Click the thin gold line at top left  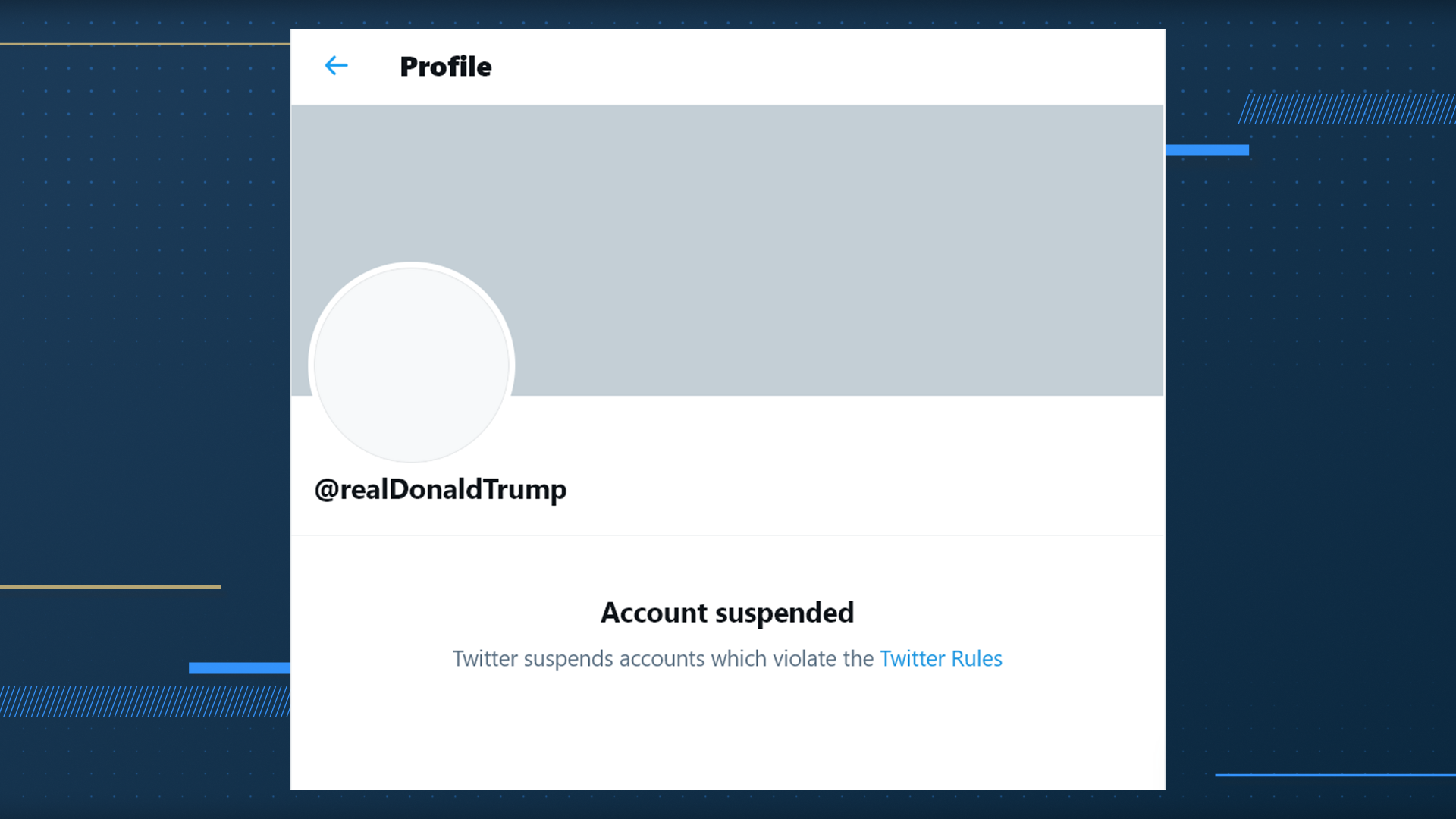click(144, 44)
